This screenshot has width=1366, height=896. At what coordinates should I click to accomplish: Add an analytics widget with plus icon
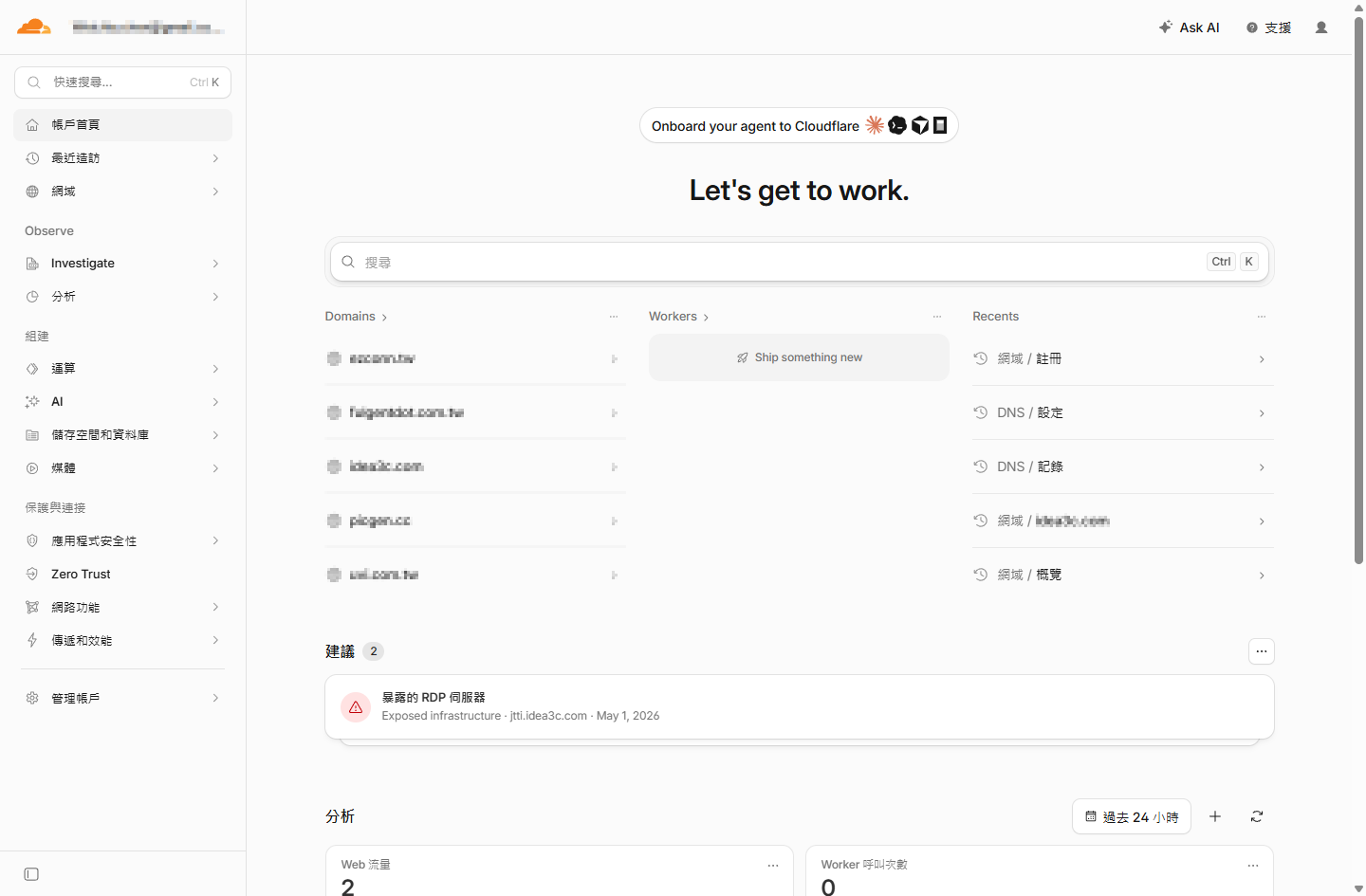pos(1215,816)
